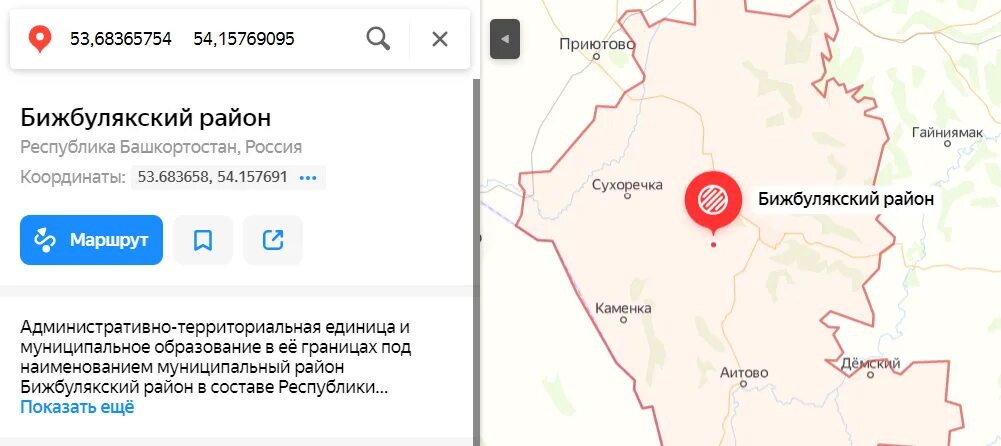
Task: Share place with the external link icon
Action: (x=273, y=240)
